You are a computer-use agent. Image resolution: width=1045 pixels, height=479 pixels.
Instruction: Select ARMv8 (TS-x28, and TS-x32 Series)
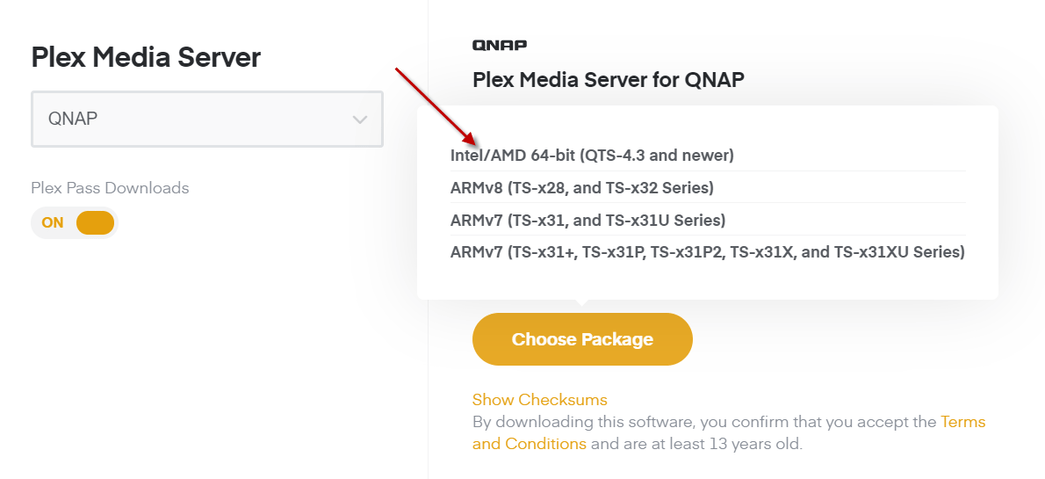(x=582, y=187)
